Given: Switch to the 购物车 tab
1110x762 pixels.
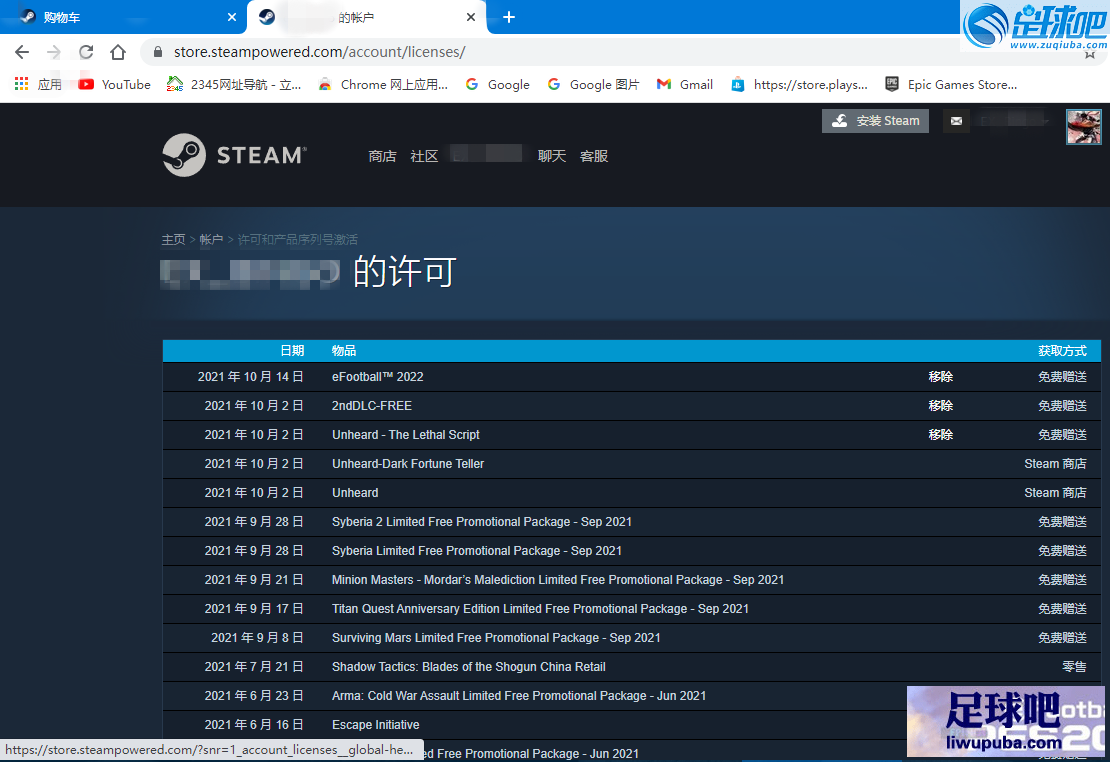Looking at the screenshot, I should click(x=122, y=17).
